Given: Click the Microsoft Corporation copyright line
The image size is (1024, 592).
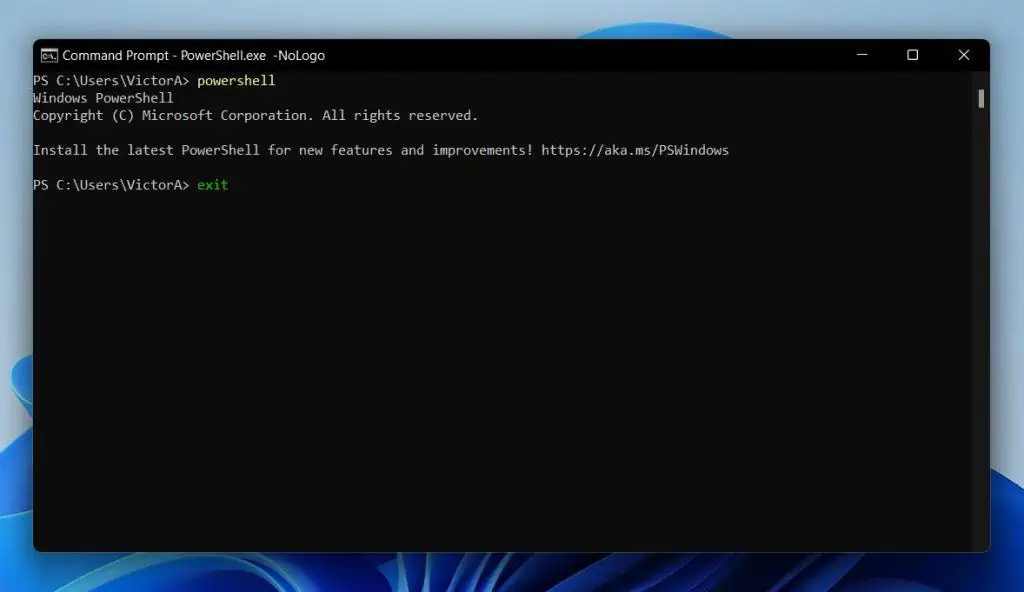Looking at the screenshot, I should coord(255,116).
